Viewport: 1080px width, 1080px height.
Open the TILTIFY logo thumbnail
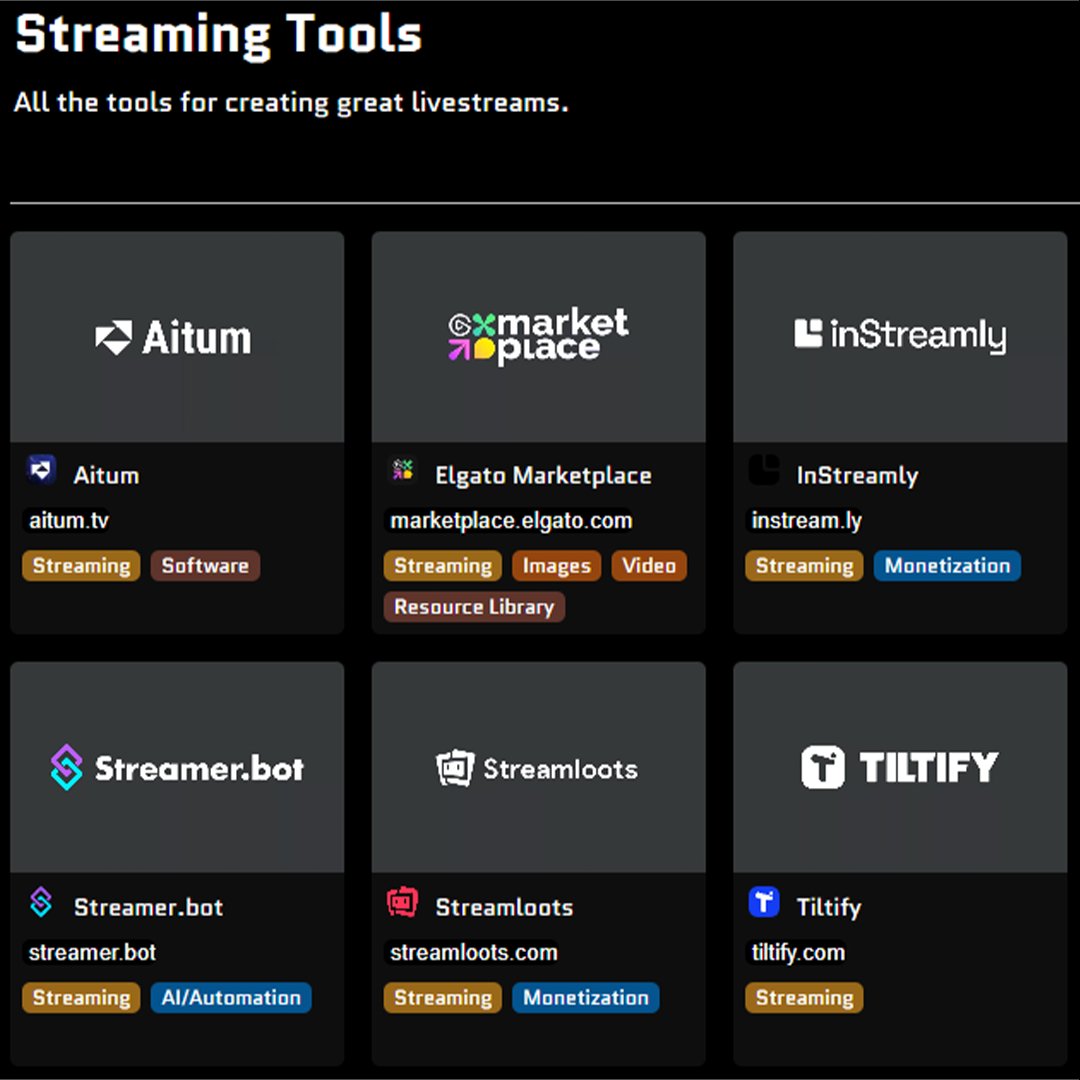(x=900, y=767)
